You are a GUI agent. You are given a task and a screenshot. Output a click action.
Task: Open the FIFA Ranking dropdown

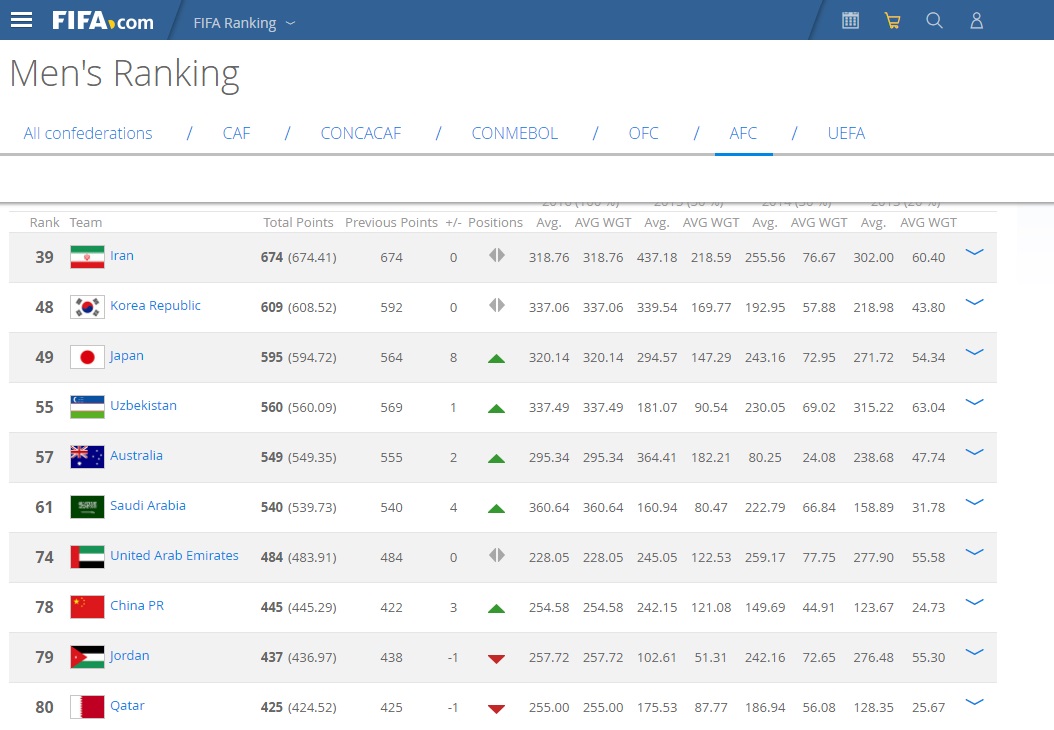[x=244, y=22]
